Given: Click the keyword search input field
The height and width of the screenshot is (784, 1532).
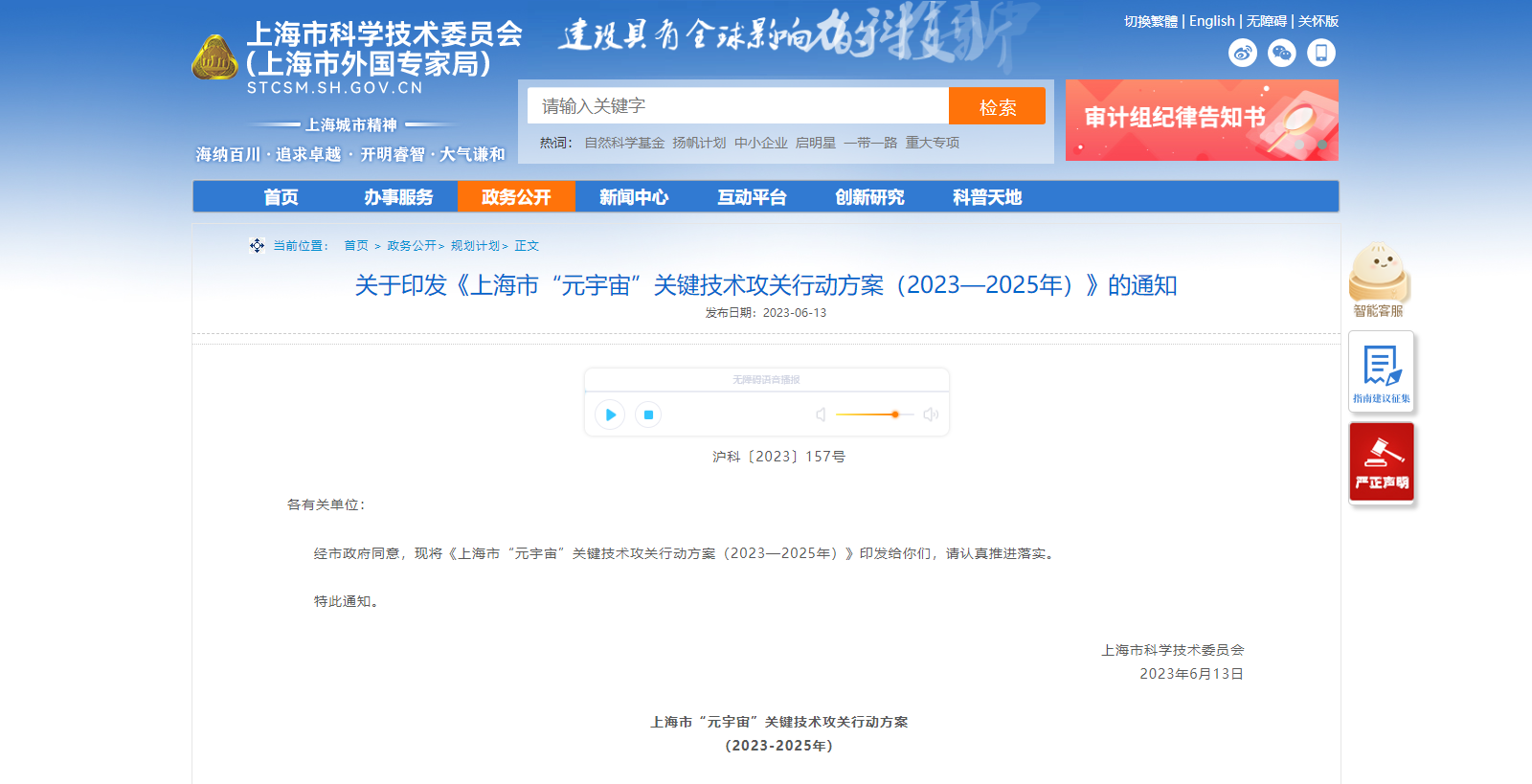Looking at the screenshot, I should (737, 106).
